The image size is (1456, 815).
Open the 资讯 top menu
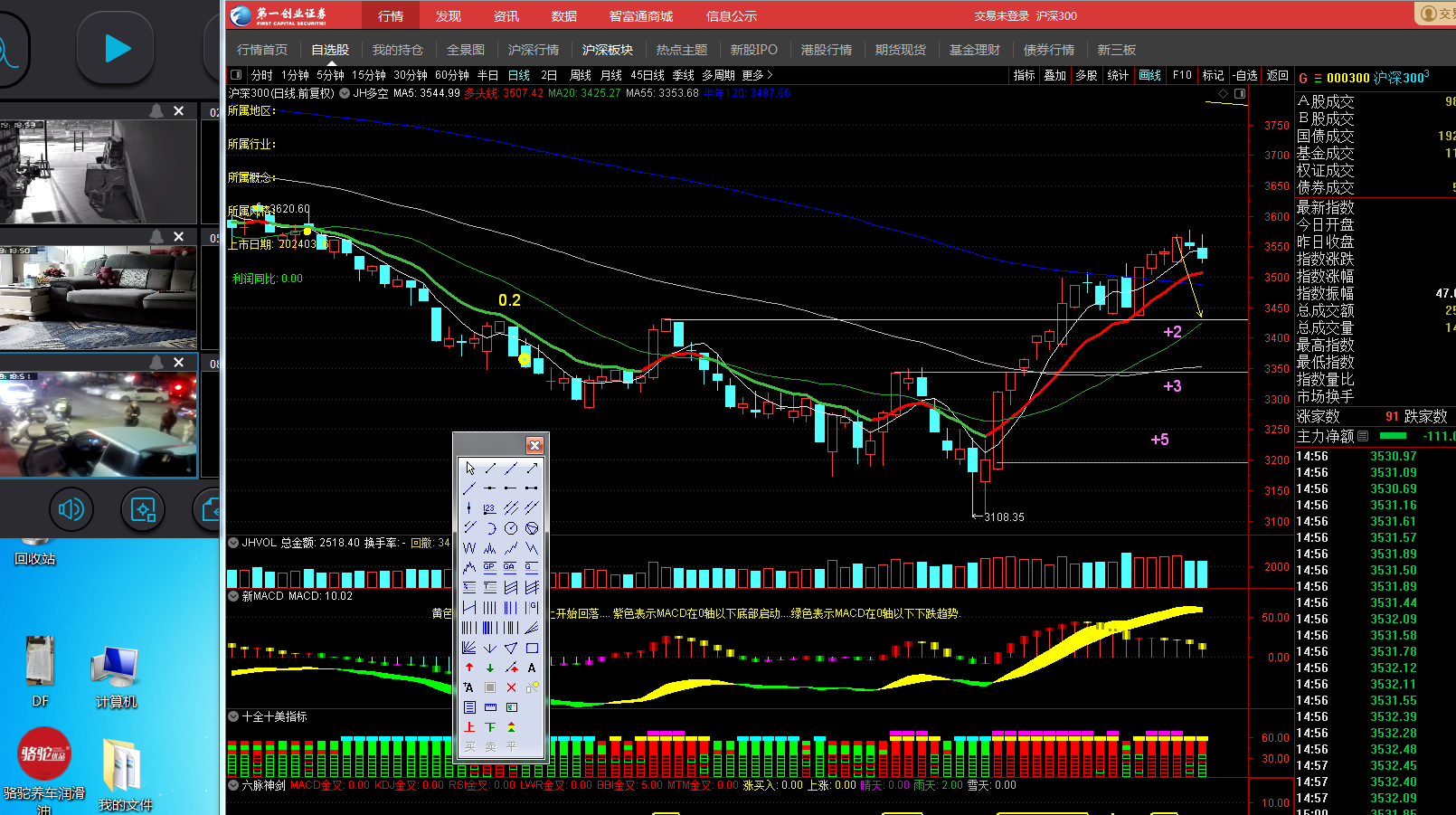pyautogui.click(x=506, y=15)
